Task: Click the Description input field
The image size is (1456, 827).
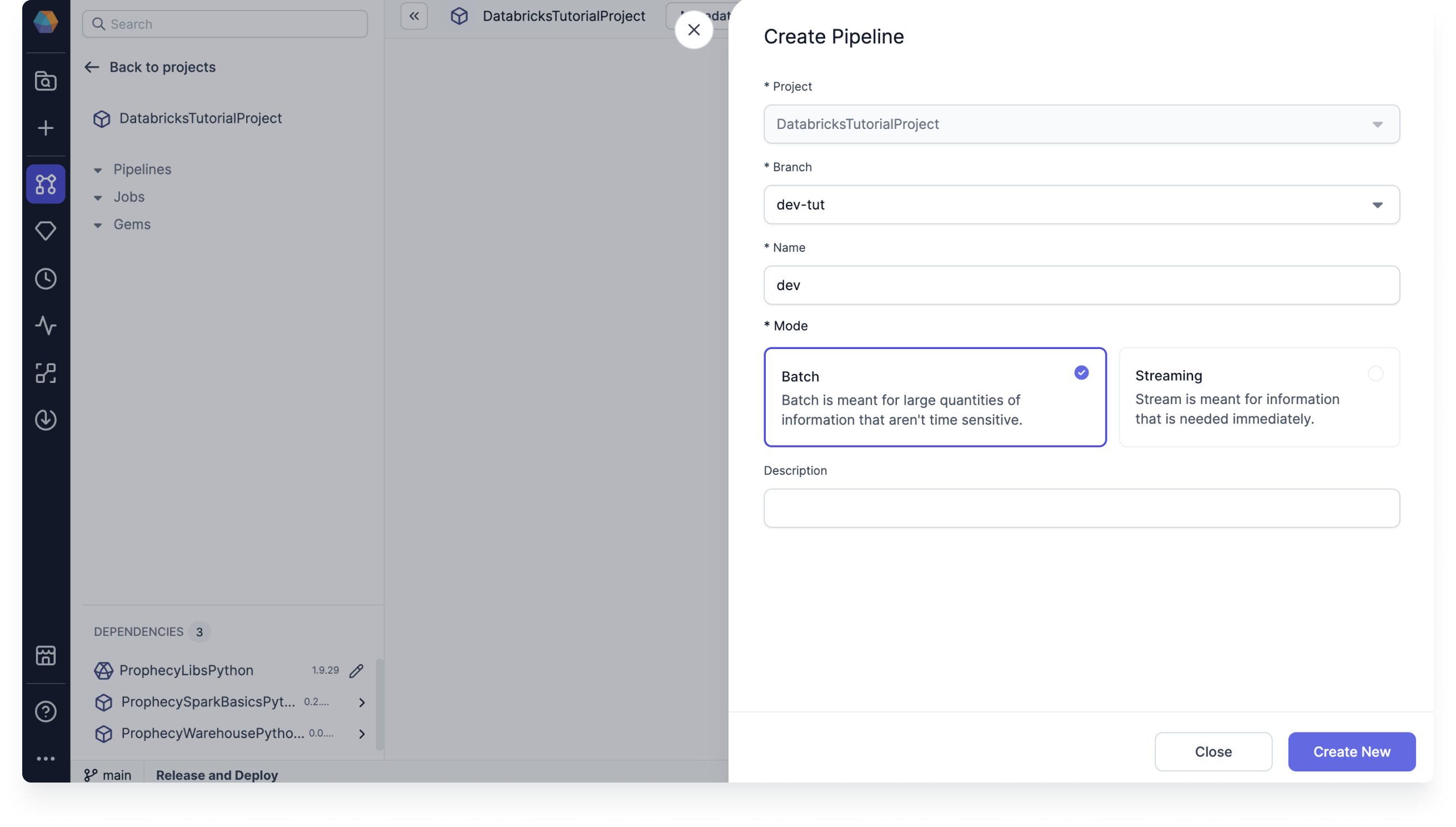Action: 1081,509
